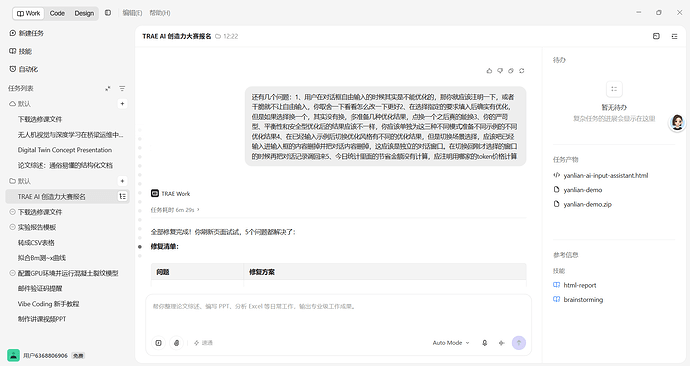Toggle the sidebar panel icon beside Design
690x366 pixels.
108,13
